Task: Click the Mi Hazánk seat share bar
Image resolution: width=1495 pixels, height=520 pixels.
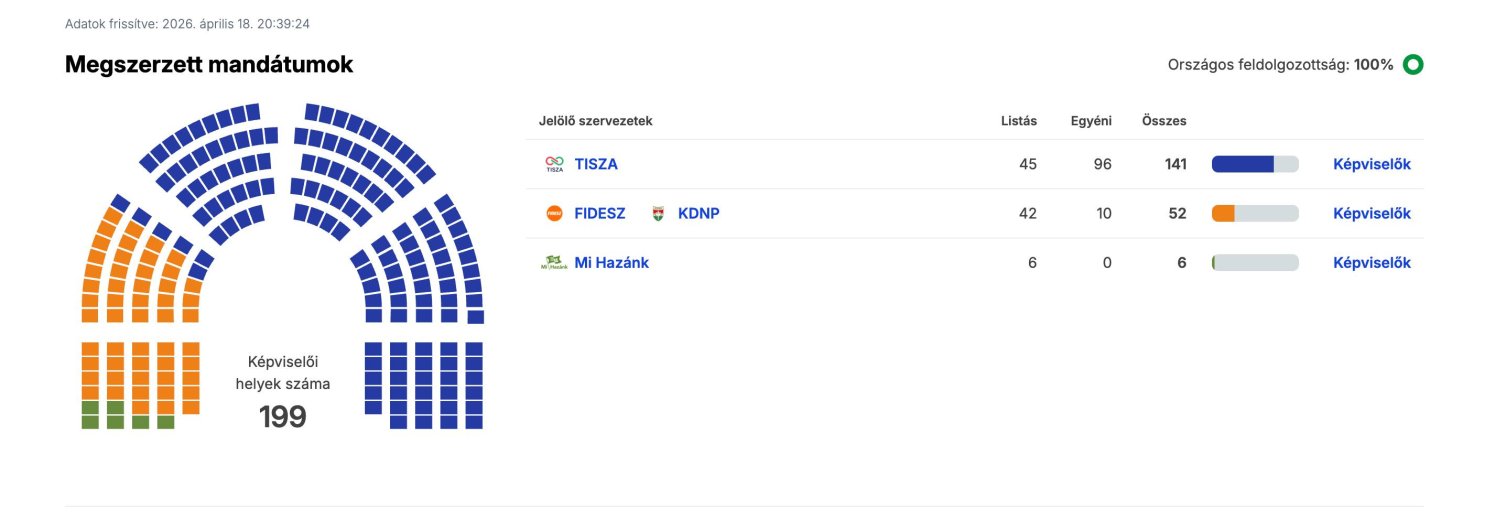Action: point(1214,263)
